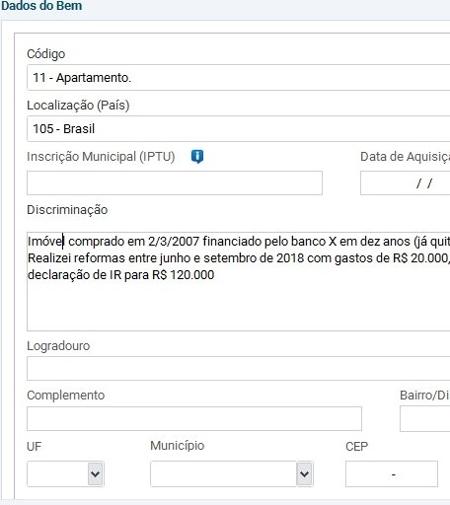This screenshot has width=450, height=505.
Task: Click the Inscrição Municipal (IPTU) input field
Action: coord(175,183)
